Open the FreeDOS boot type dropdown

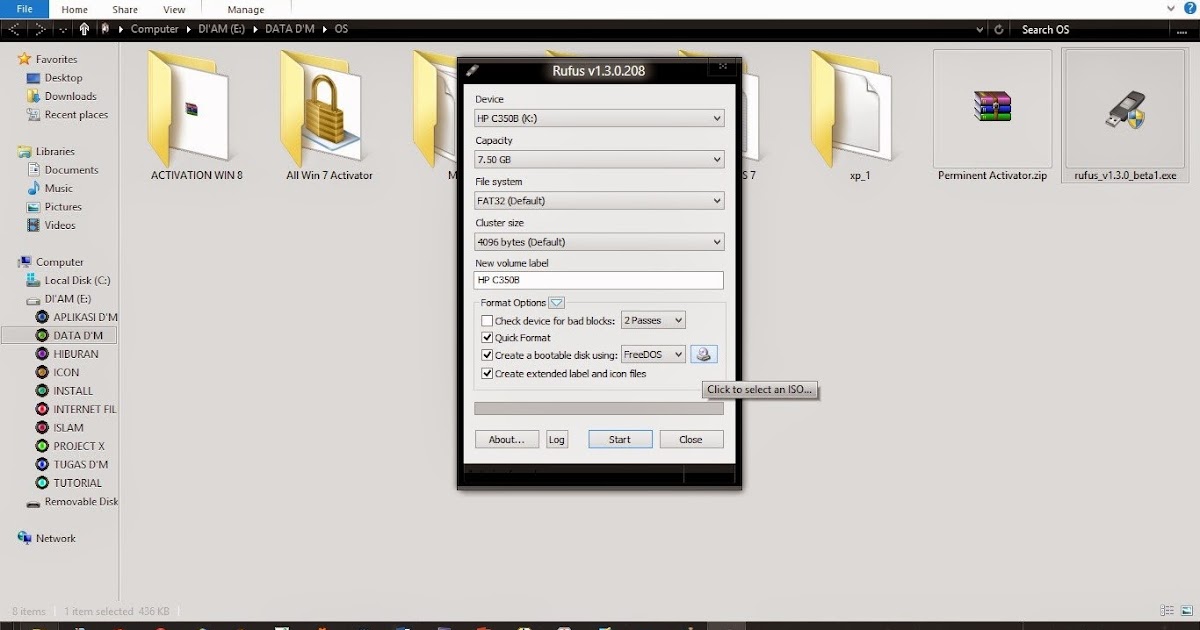coord(653,354)
